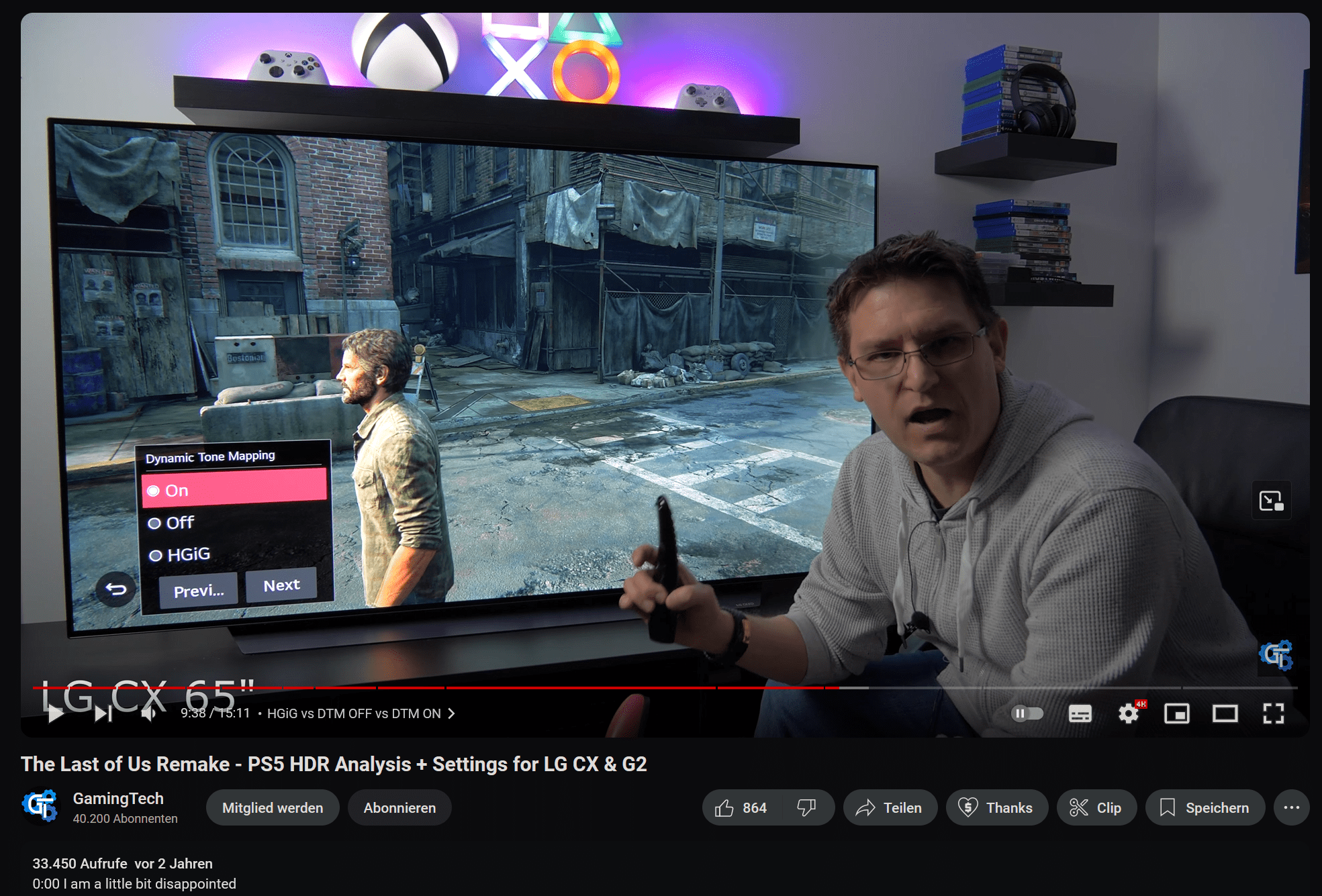Play the video

(56, 713)
